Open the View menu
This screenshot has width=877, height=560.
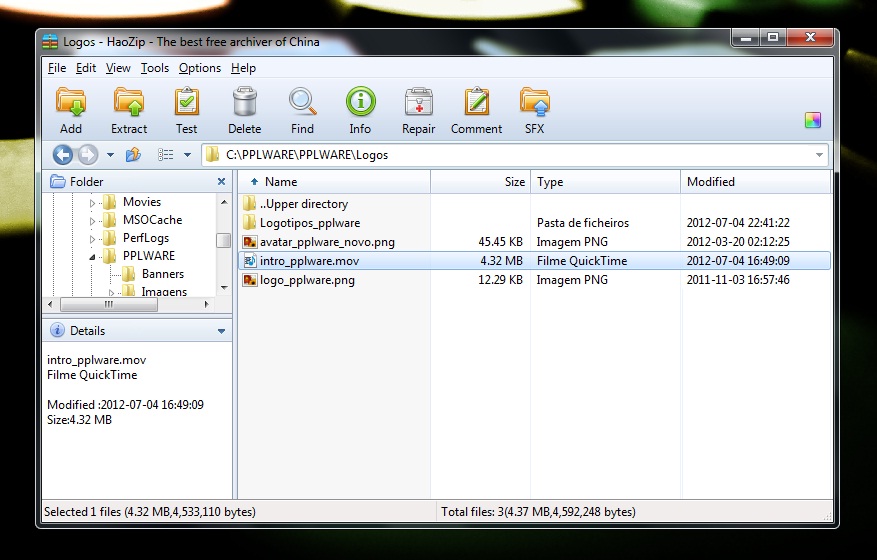118,68
